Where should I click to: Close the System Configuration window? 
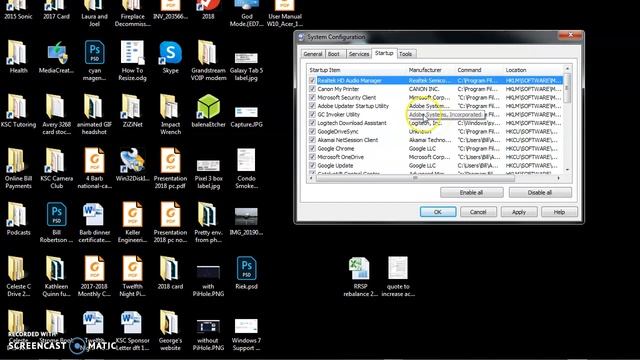(x=570, y=36)
